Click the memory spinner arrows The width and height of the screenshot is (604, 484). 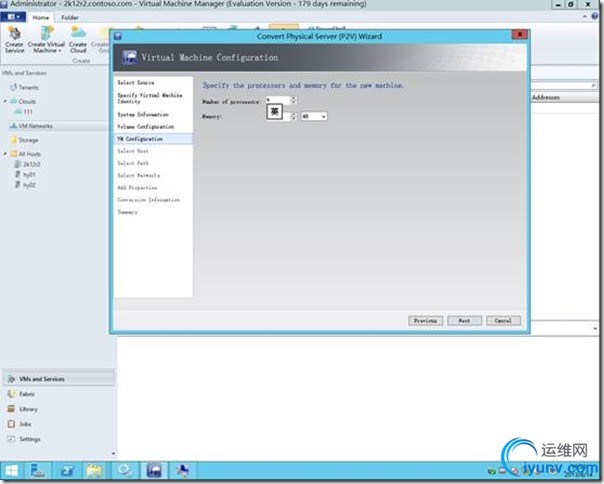tap(294, 116)
